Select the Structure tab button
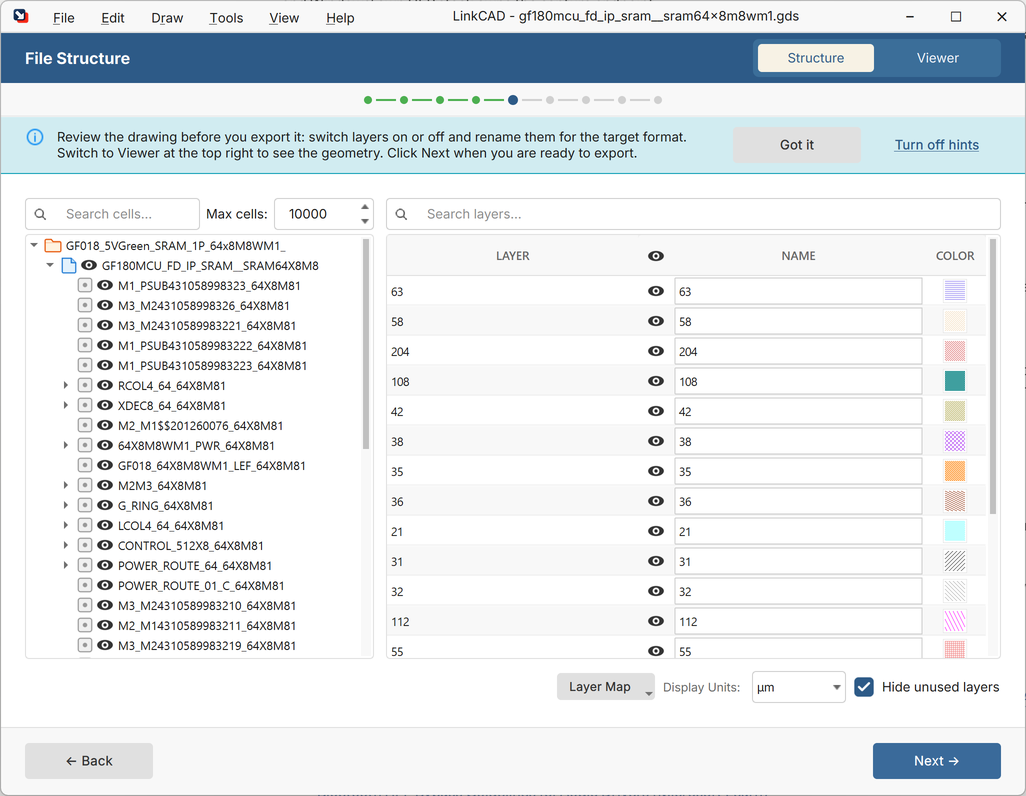Screen dimensions: 1026x796 pyautogui.click(x=815, y=58)
